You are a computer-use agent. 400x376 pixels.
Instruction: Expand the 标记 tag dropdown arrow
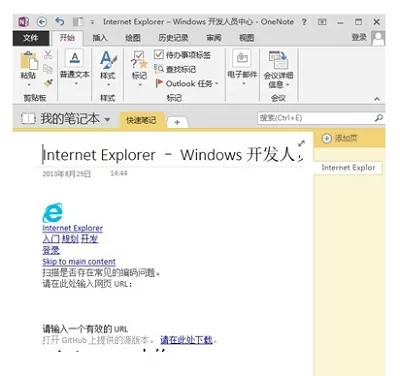click(x=140, y=85)
